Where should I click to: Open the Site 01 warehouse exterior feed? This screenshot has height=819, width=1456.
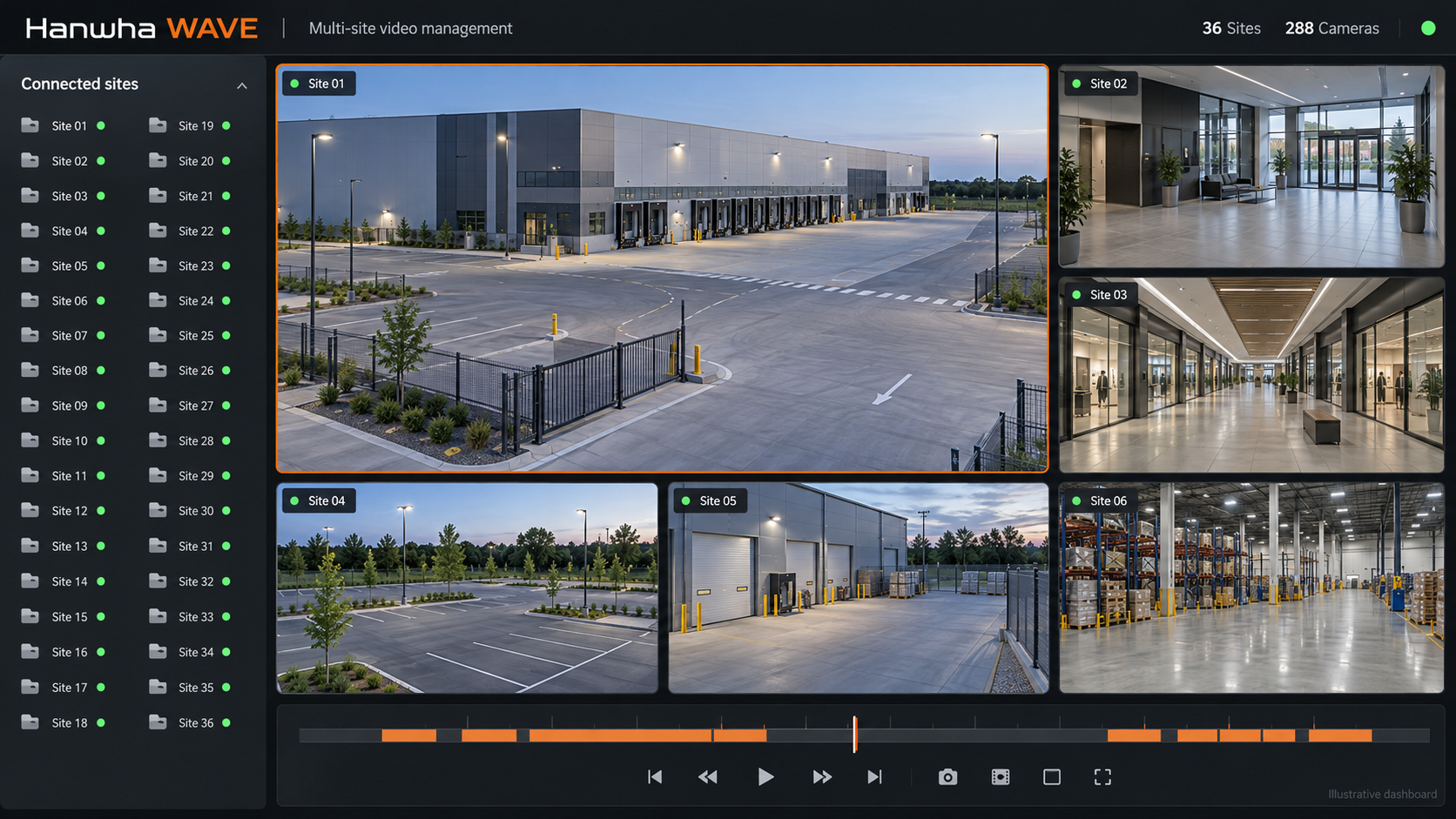point(663,269)
